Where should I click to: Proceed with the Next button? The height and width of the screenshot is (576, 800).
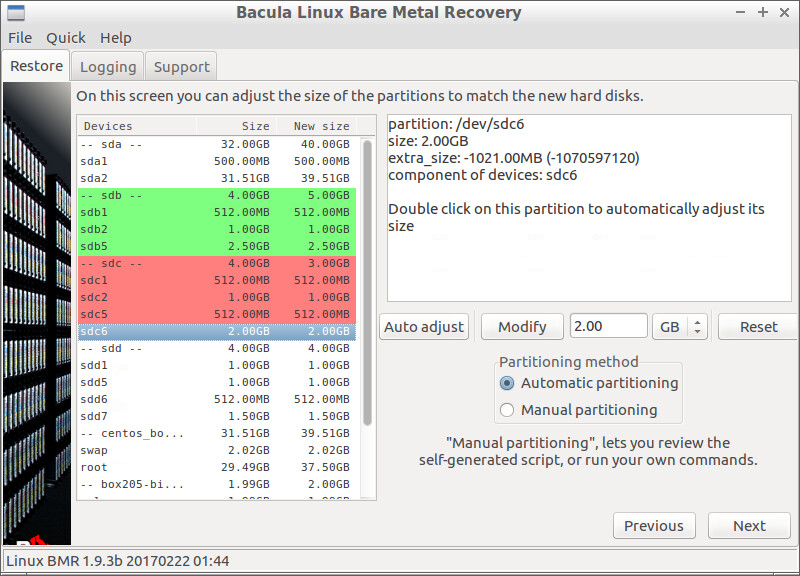(749, 525)
